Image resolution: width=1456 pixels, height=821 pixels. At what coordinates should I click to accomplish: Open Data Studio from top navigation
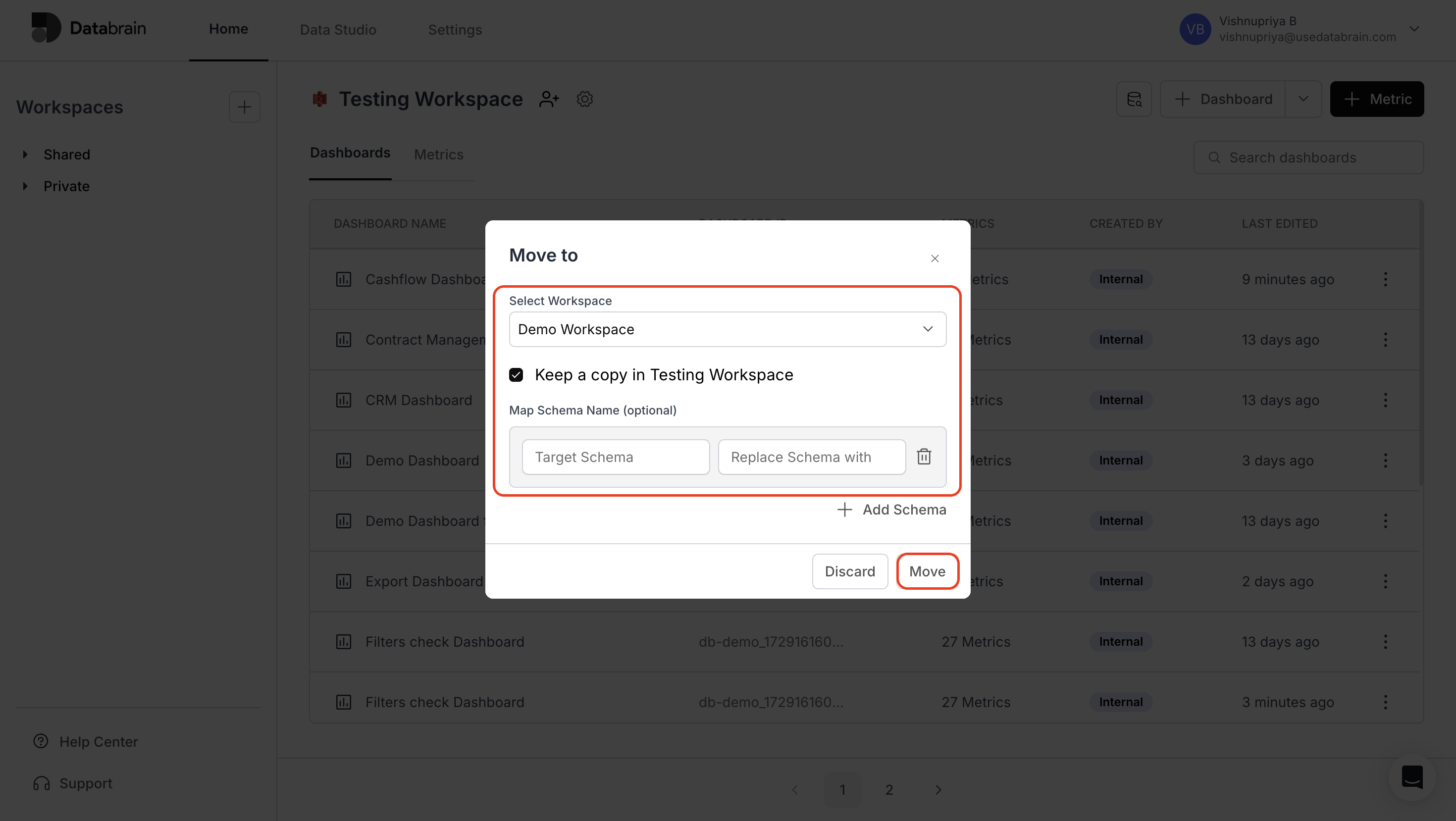coord(337,29)
